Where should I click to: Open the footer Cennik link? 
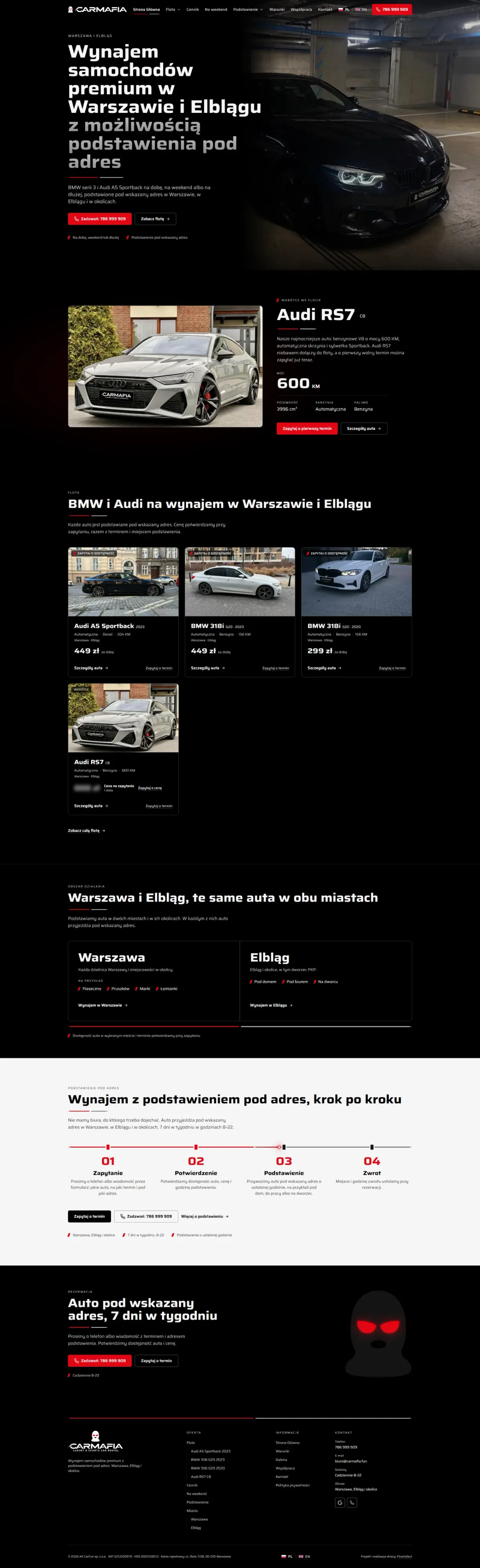192,1485
